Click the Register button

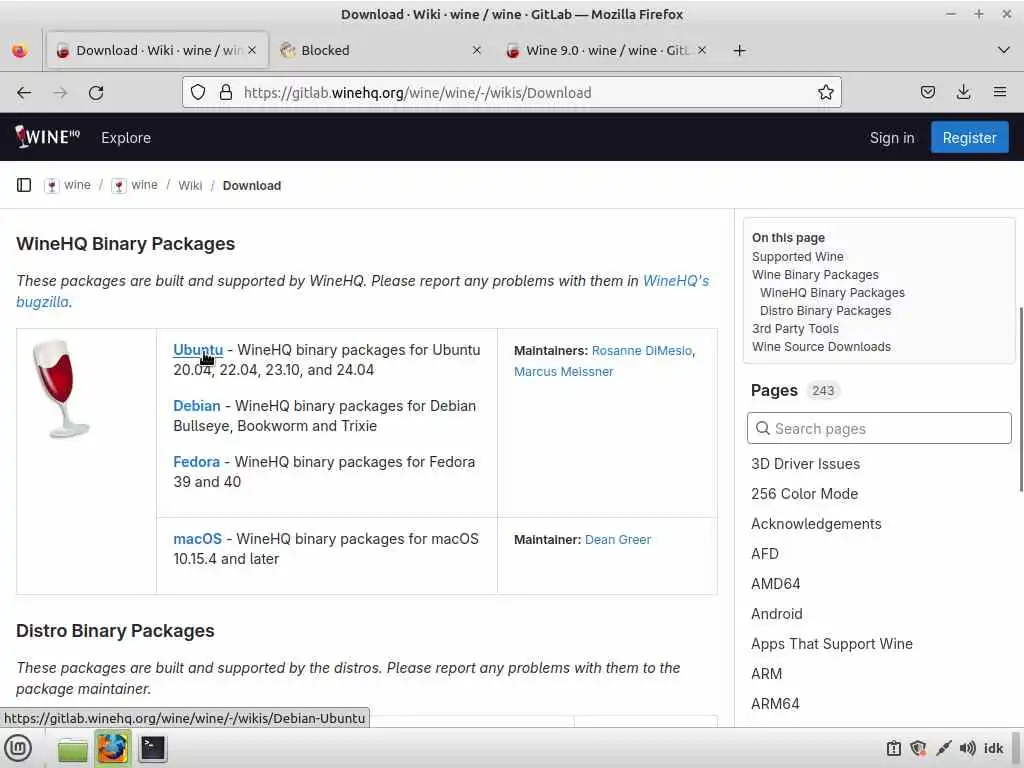tap(969, 138)
